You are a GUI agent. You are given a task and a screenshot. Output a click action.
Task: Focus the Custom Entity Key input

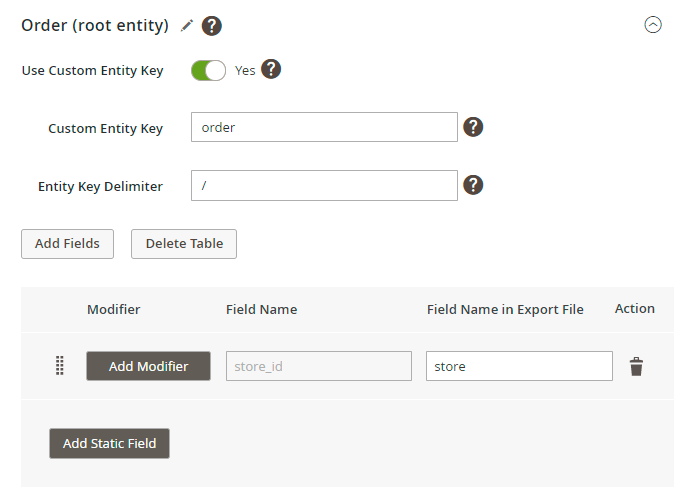(x=324, y=127)
